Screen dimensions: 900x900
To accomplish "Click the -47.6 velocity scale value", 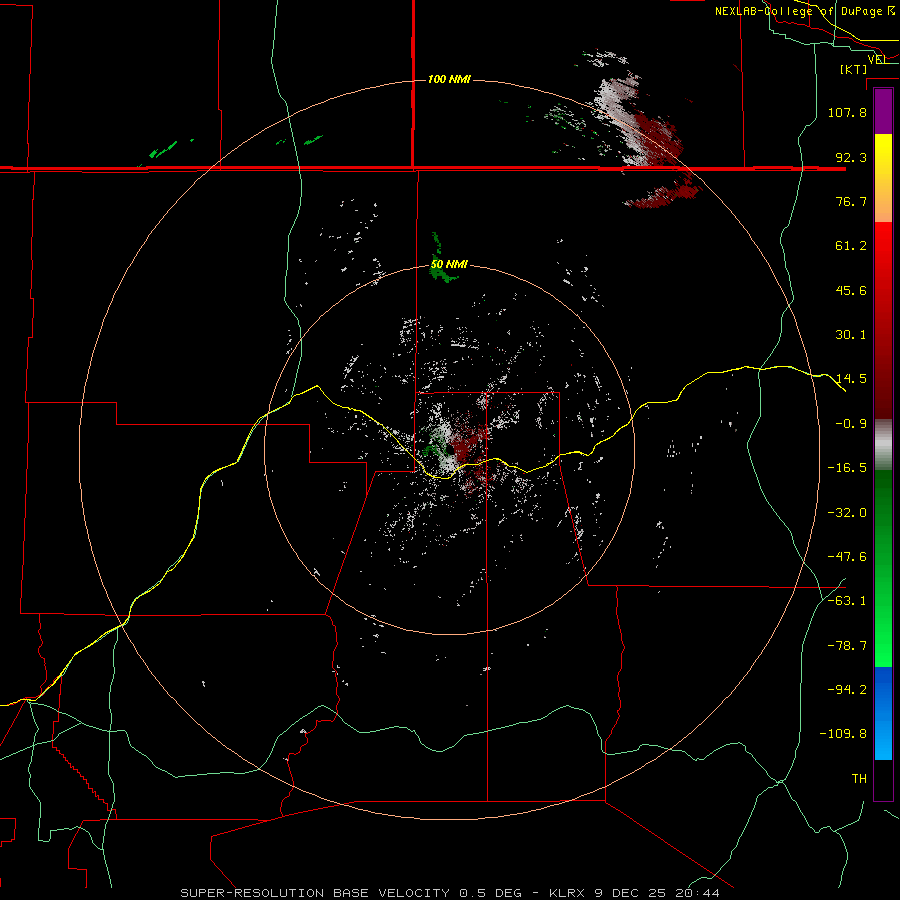I will 847,557.
